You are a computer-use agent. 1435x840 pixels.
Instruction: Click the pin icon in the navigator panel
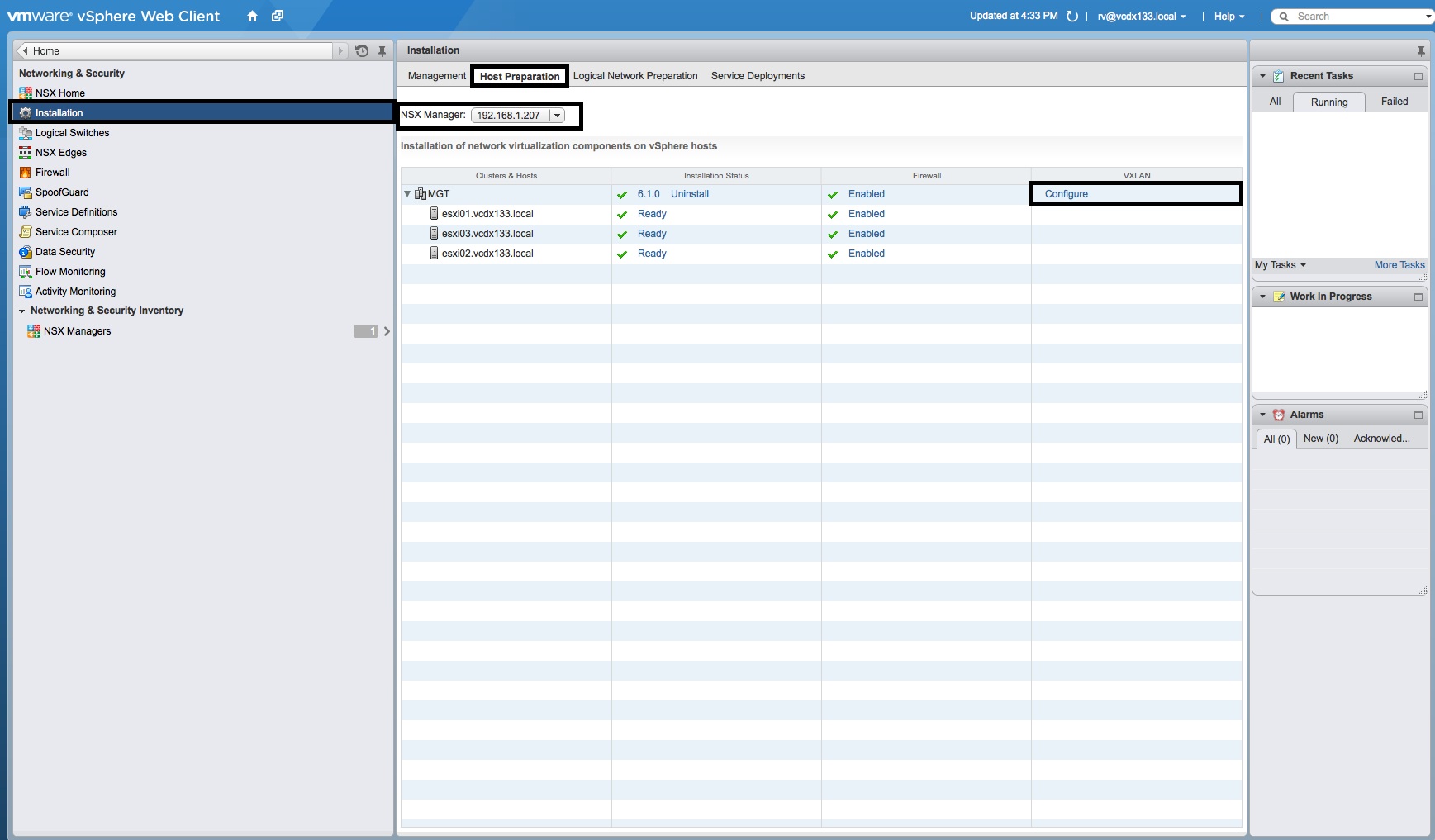[382, 51]
